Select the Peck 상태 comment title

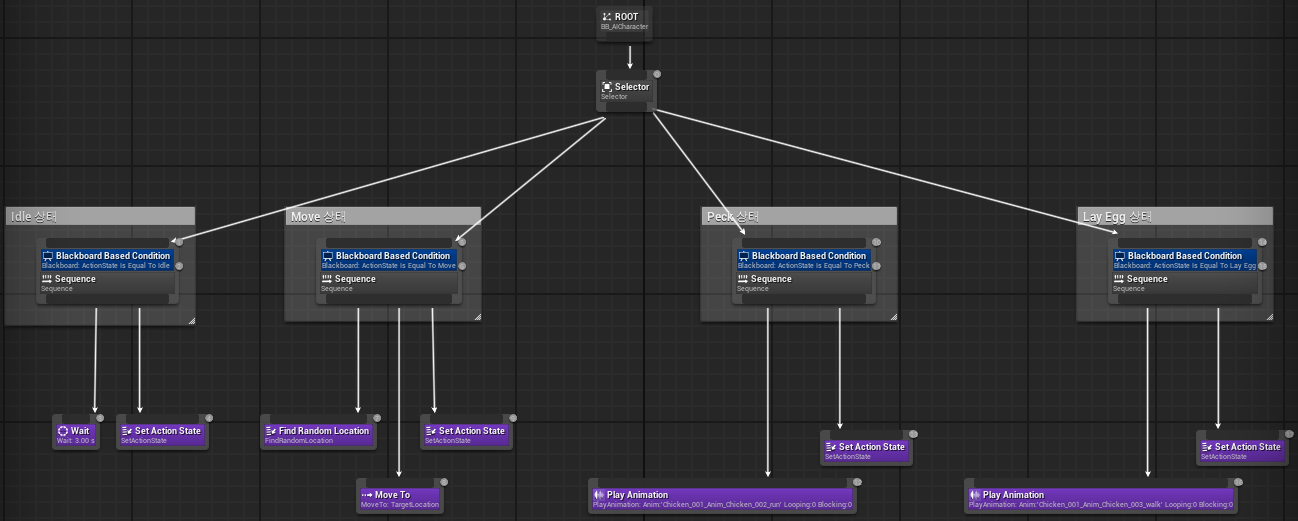[x=733, y=217]
